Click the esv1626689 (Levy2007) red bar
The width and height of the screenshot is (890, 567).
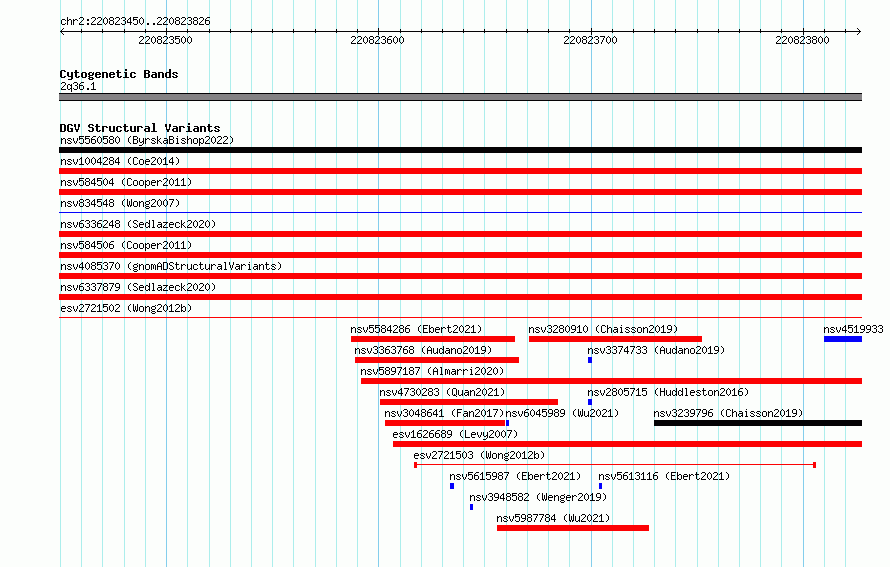coord(627,444)
